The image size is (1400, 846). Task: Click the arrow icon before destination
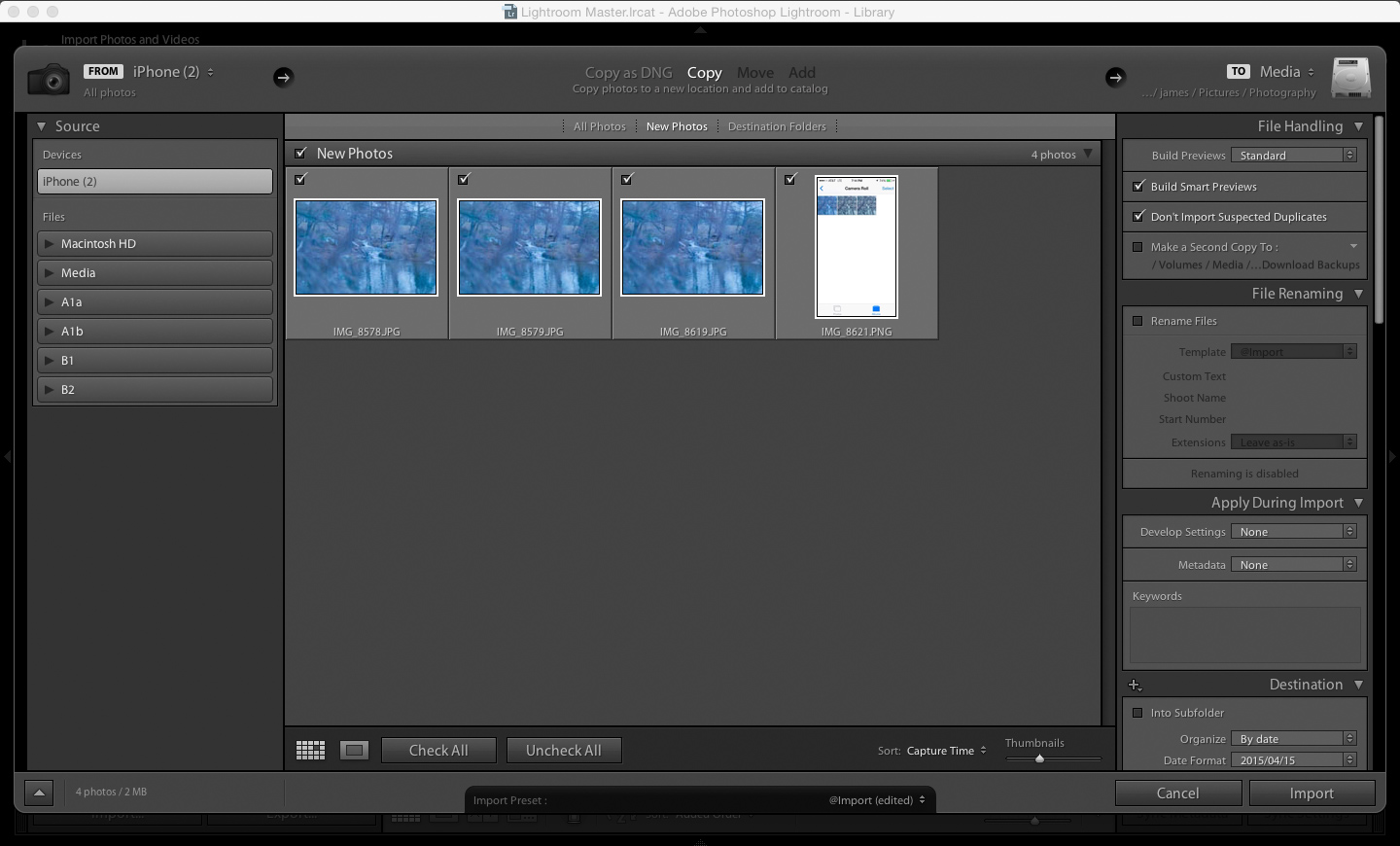point(1115,77)
